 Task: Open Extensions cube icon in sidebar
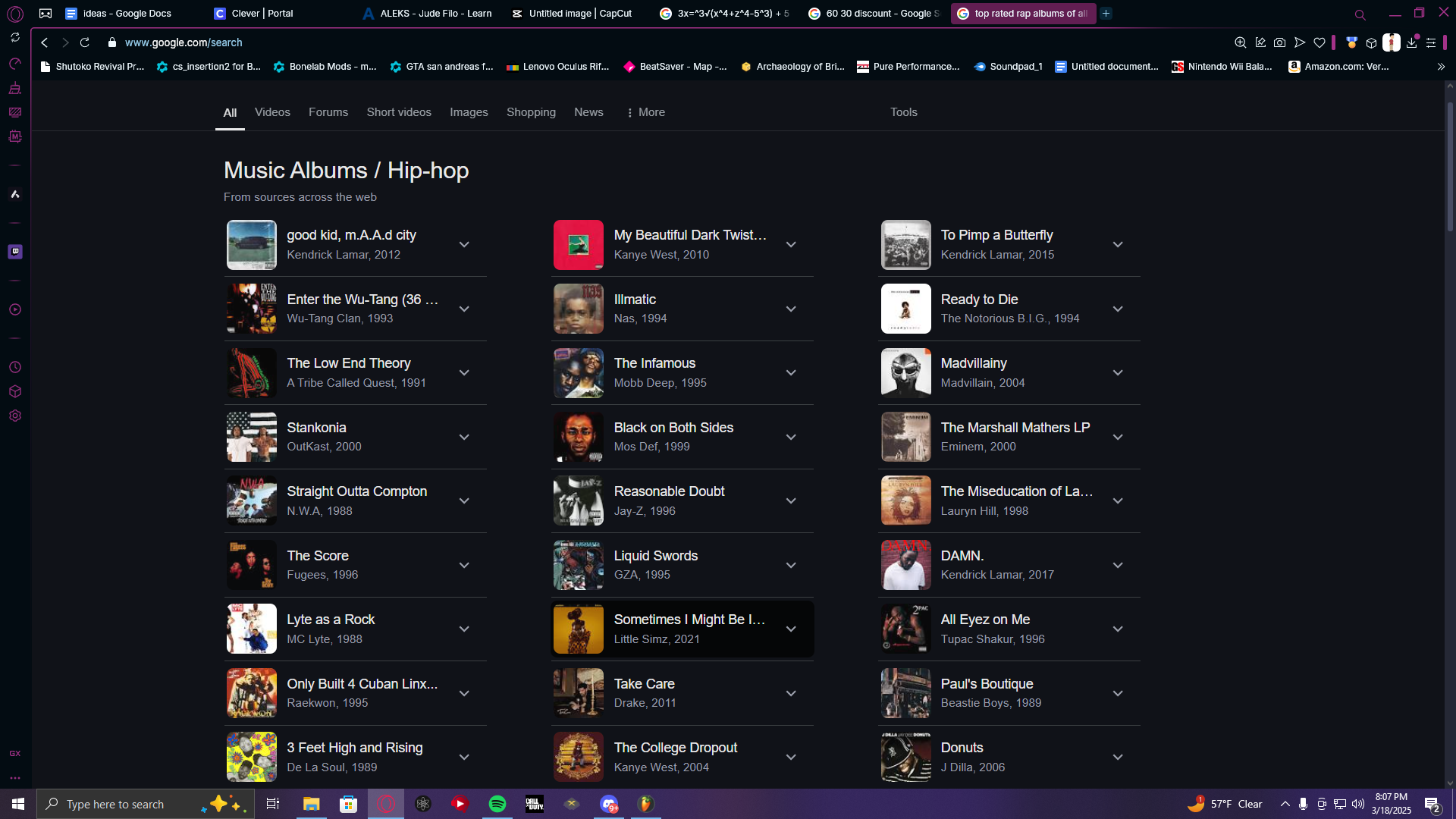(15, 391)
